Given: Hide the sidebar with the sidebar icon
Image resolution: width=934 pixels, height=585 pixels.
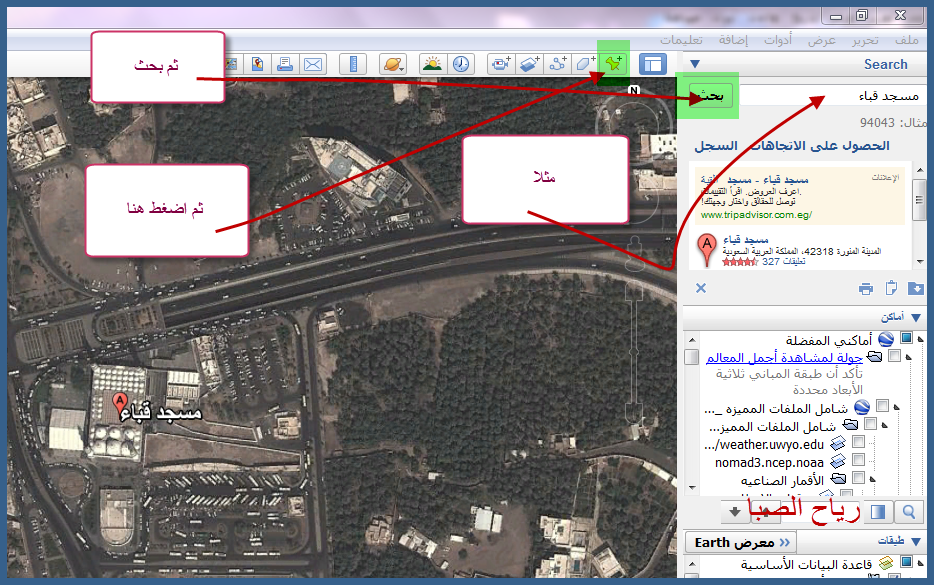Looking at the screenshot, I should pos(653,63).
